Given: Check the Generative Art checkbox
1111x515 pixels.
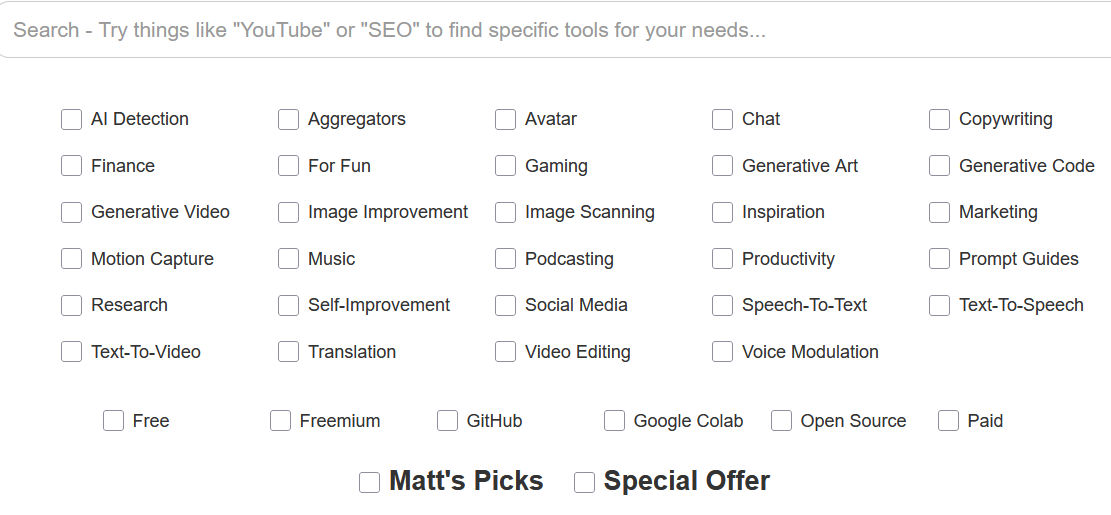Looking at the screenshot, I should pos(722,166).
